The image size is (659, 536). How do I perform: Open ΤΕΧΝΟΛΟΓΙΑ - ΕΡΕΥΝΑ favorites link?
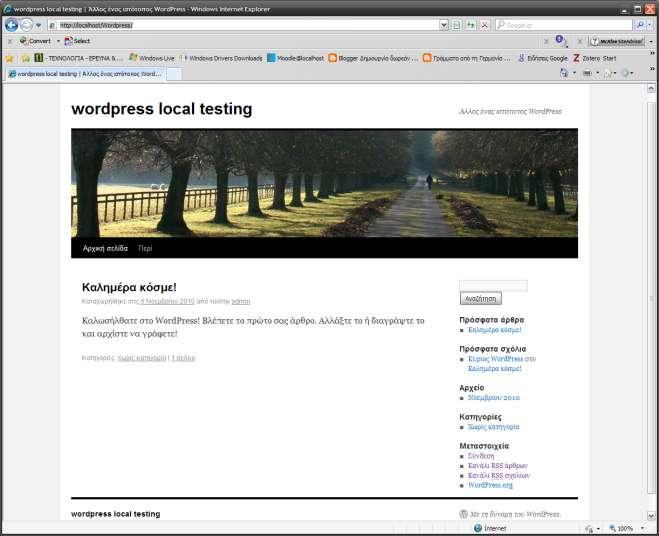pos(79,58)
